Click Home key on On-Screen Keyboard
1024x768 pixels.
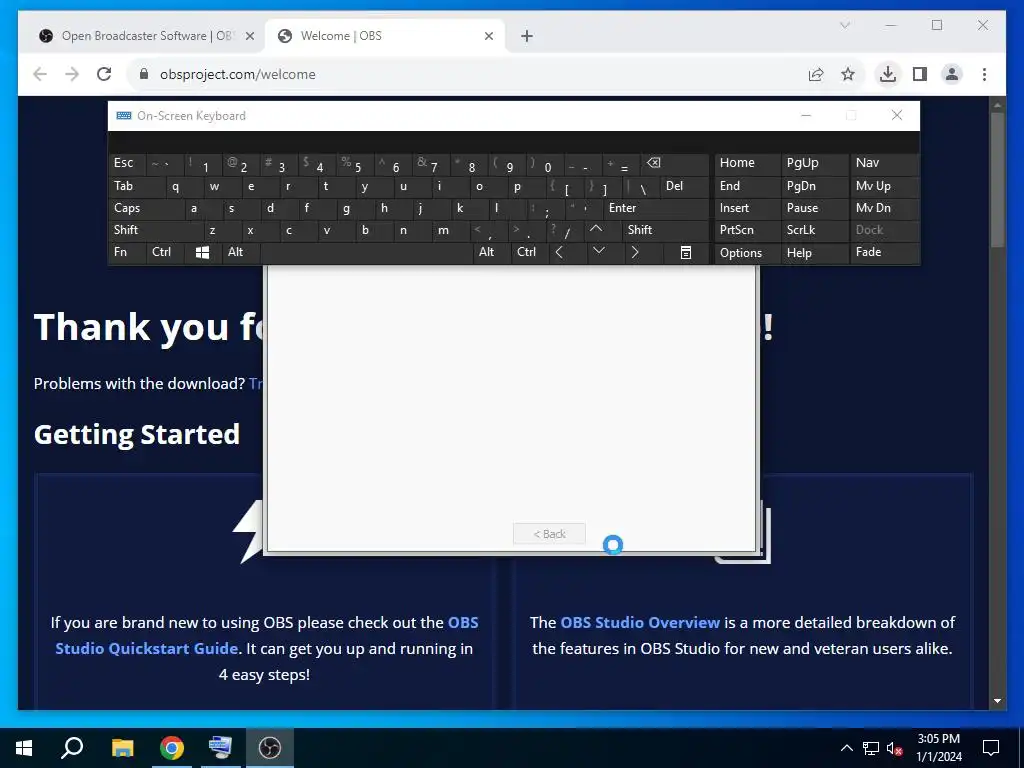(x=747, y=164)
